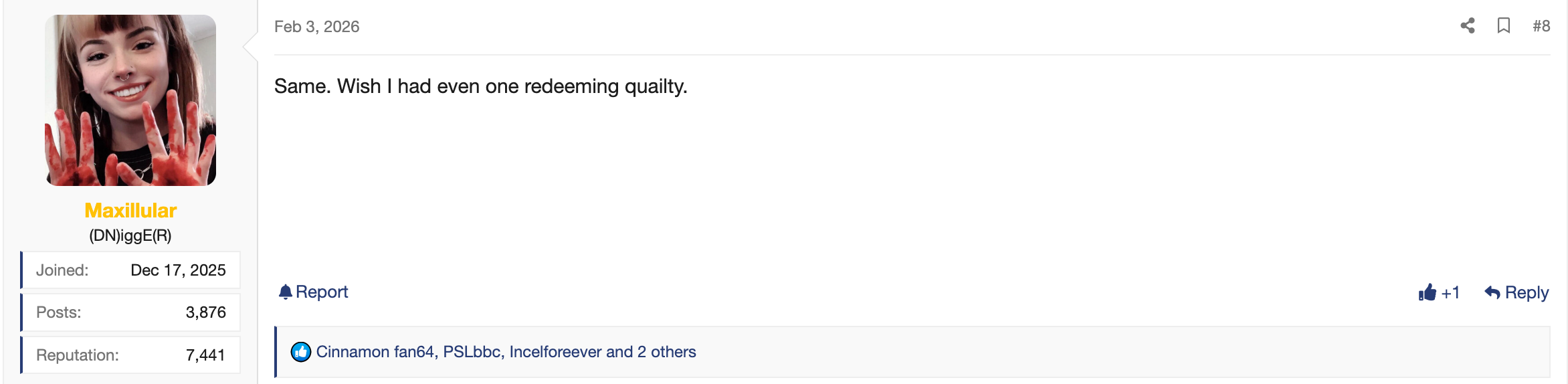
Task: Click the Feb 3, 2026 post date
Action: pyautogui.click(x=316, y=27)
